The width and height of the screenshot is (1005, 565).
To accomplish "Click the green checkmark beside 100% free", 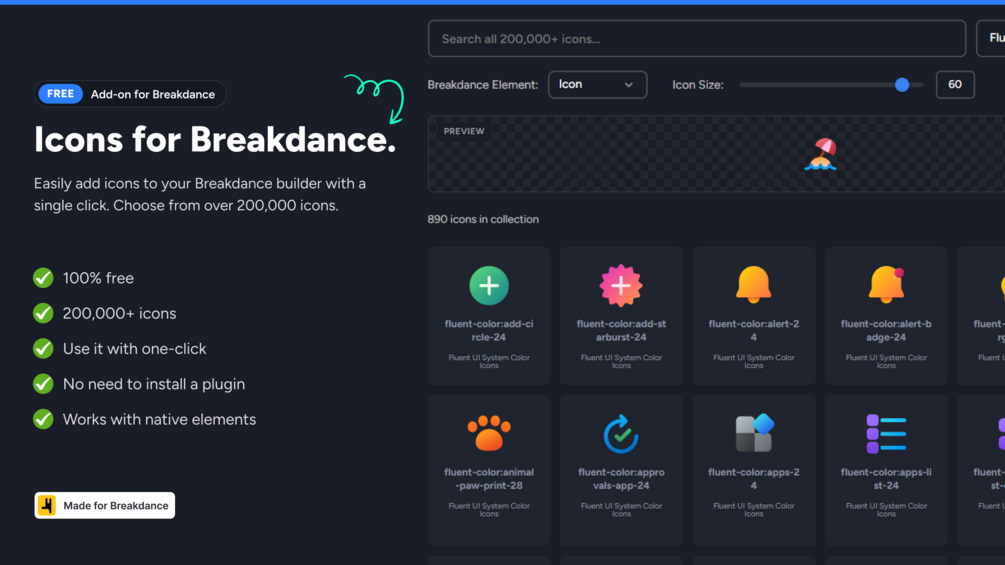I will click(x=43, y=277).
